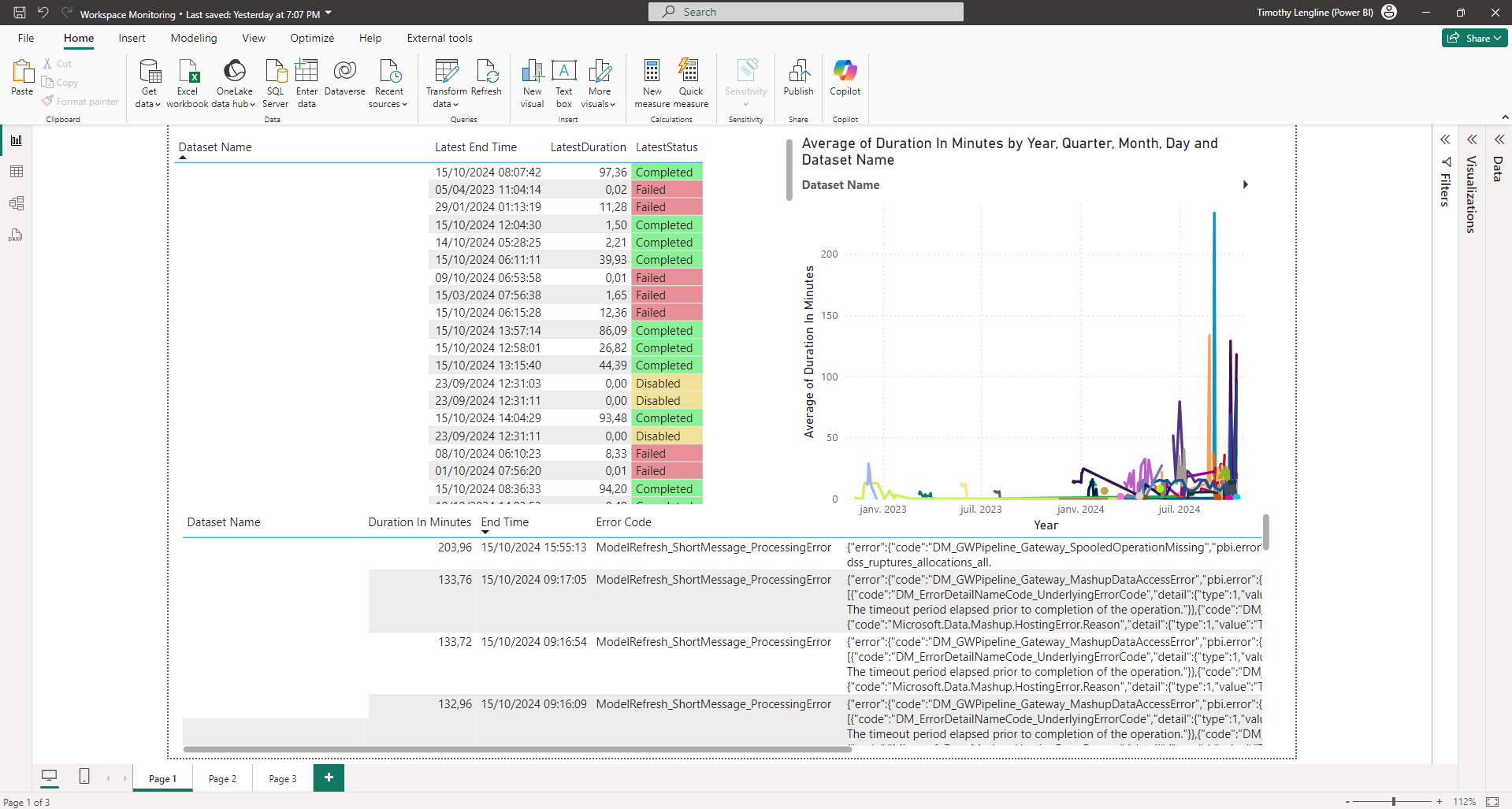Screen dimensions: 1512x809
Task: Select the 203,96 duration value
Action: click(x=455, y=547)
